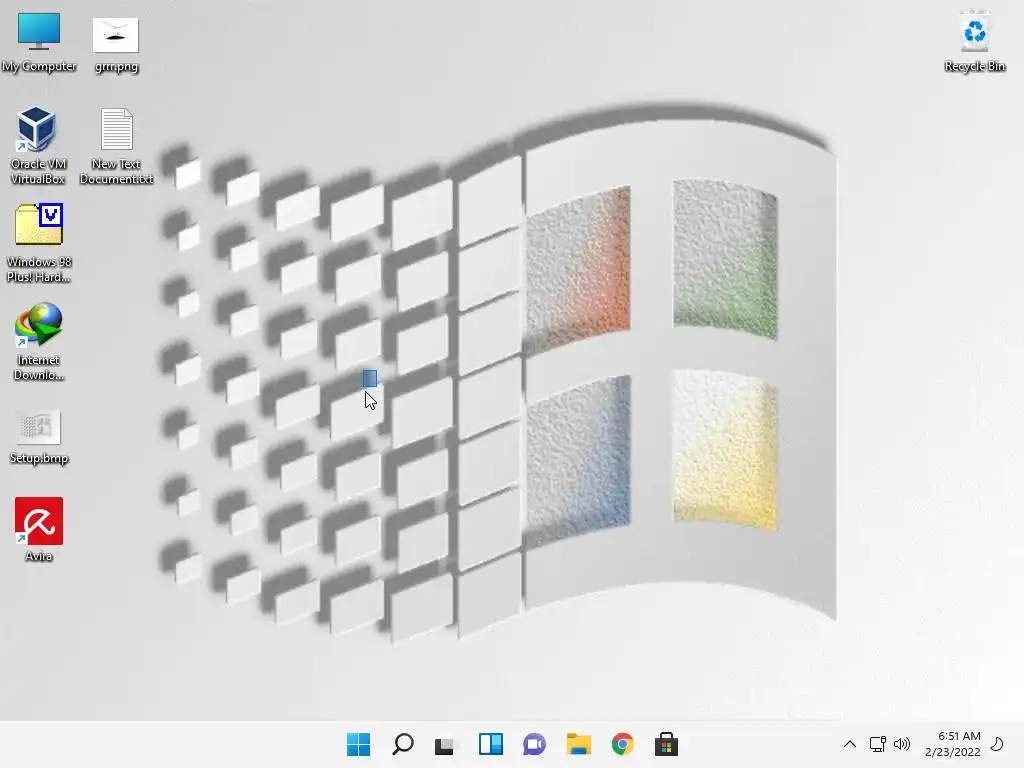This screenshot has height=768, width=1024.
Task: Open the Windows Start menu
Action: [x=358, y=744]
